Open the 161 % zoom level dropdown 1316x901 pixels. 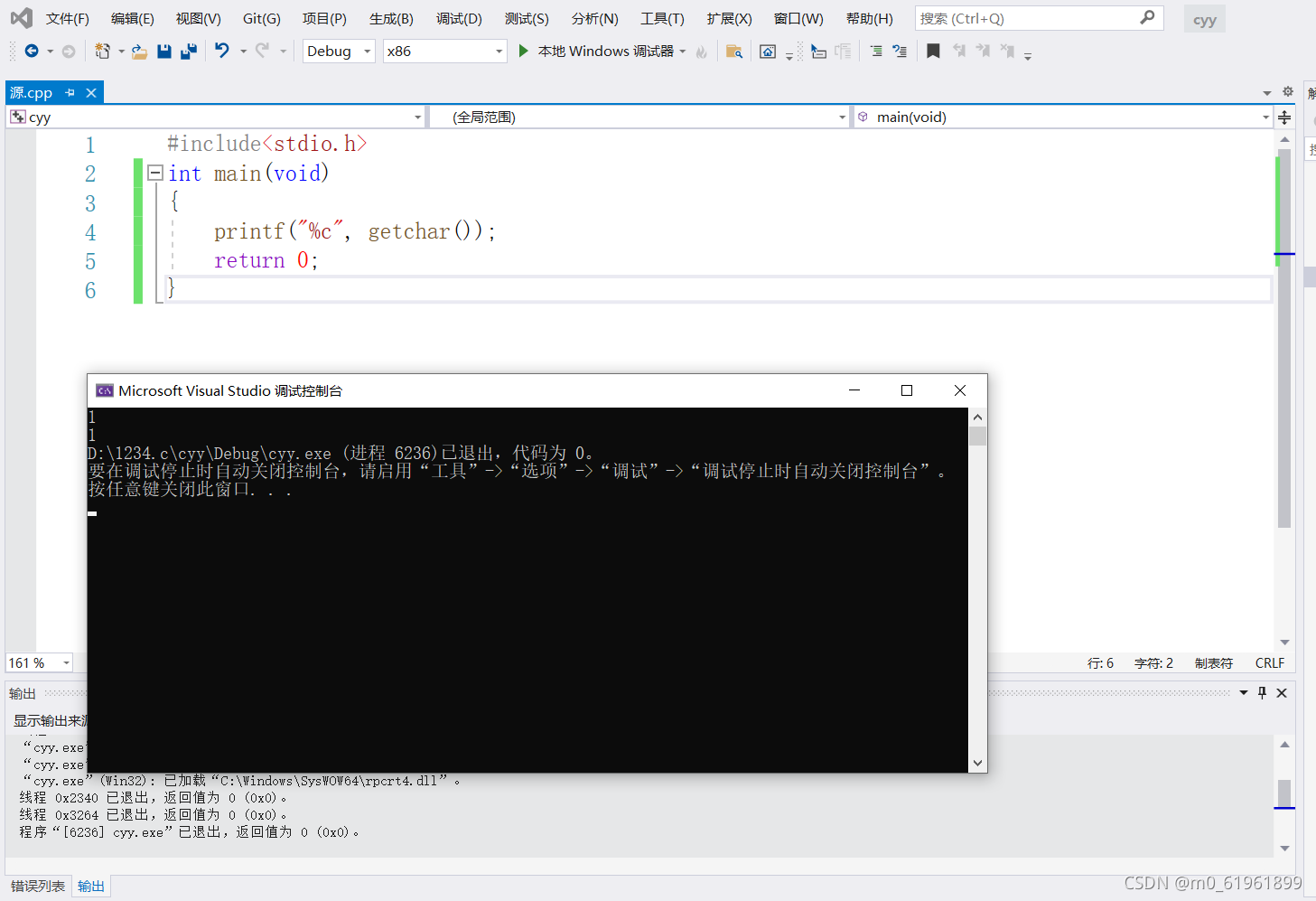[39, 662]
